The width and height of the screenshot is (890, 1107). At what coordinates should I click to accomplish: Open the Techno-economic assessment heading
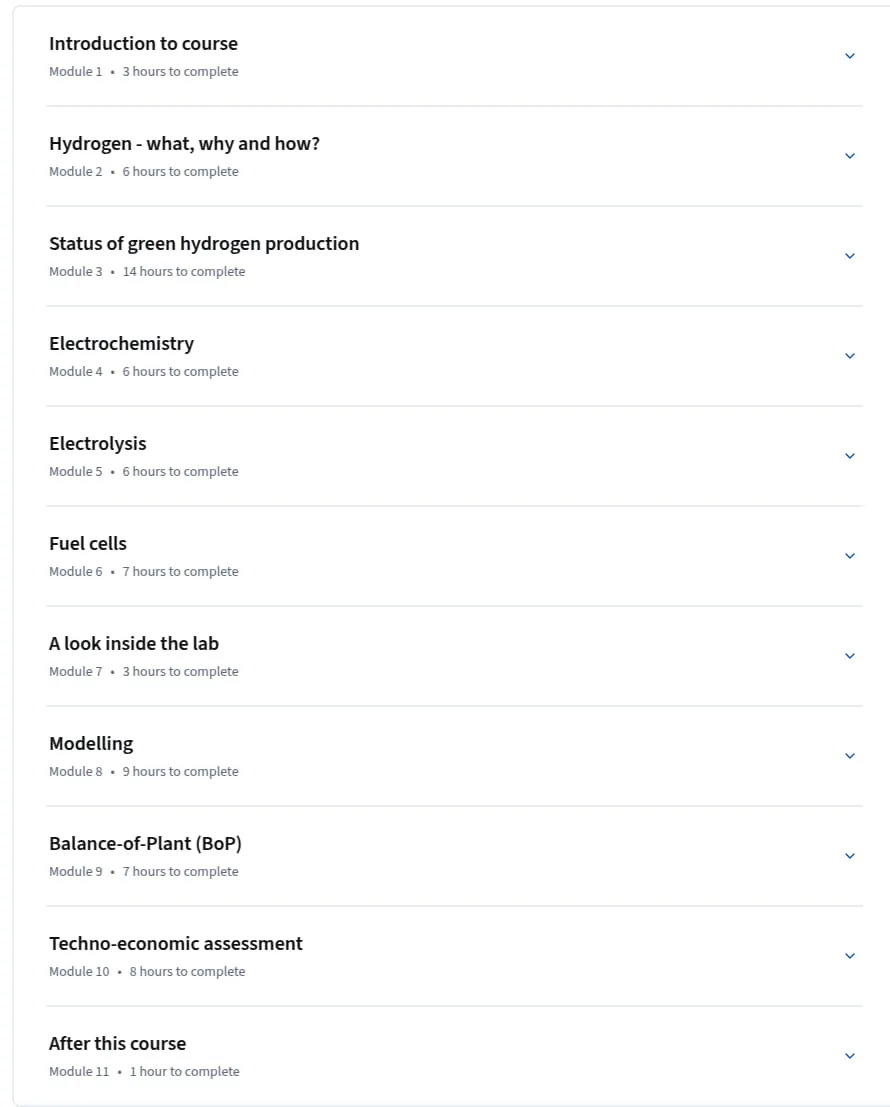coord(176,944)
